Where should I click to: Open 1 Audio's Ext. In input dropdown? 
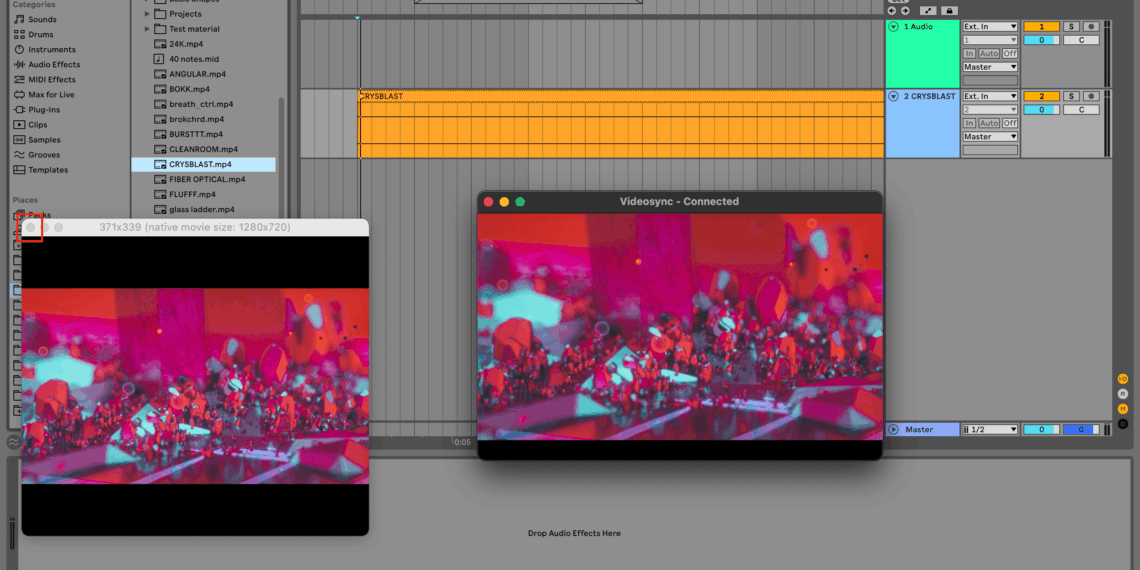(x=990, y=27)
